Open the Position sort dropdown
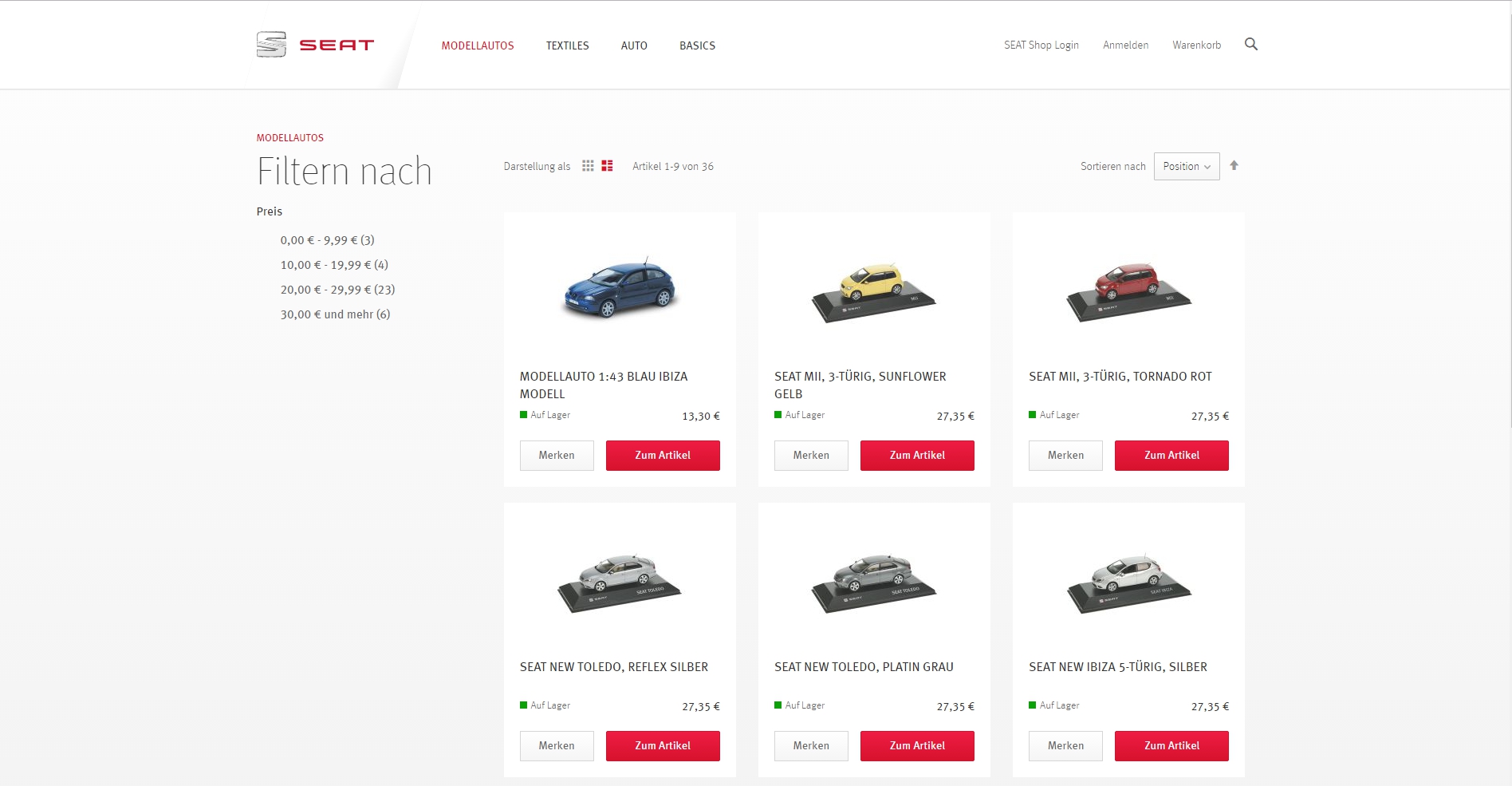 tap(1187, 166)
